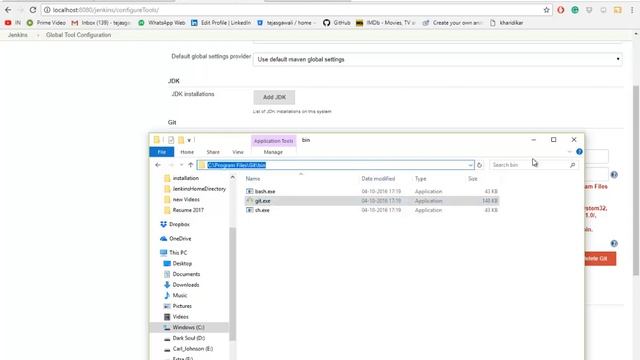Expand the Explorer ribbon chevron

pos(570,152)
